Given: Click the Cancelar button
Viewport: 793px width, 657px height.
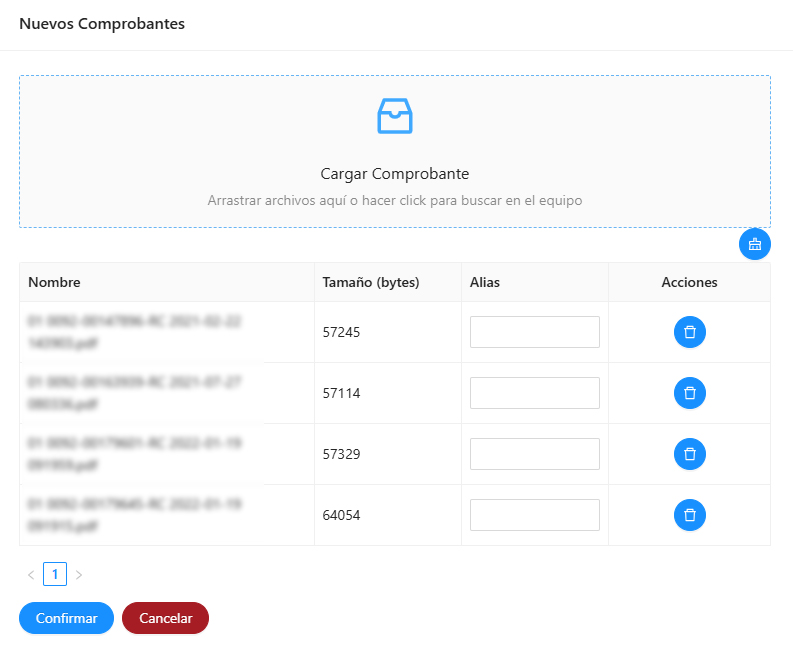Looking at the screenshot, I should [x=165, y=618].
